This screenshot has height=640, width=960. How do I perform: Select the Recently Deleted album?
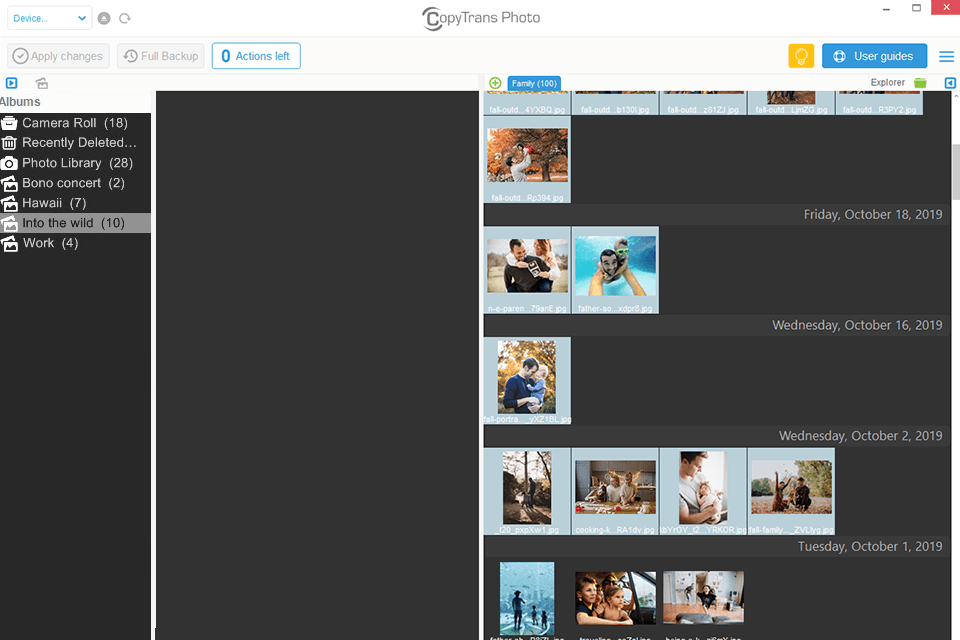75,143
